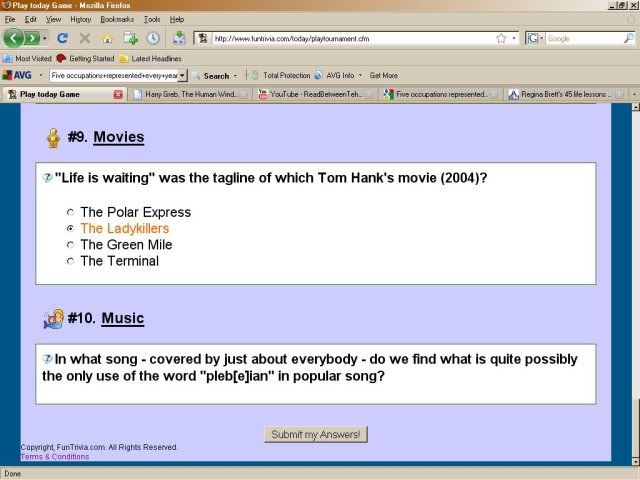Choose The Green Mile radio option
This screenshot has width=640, height=480.
70,245
